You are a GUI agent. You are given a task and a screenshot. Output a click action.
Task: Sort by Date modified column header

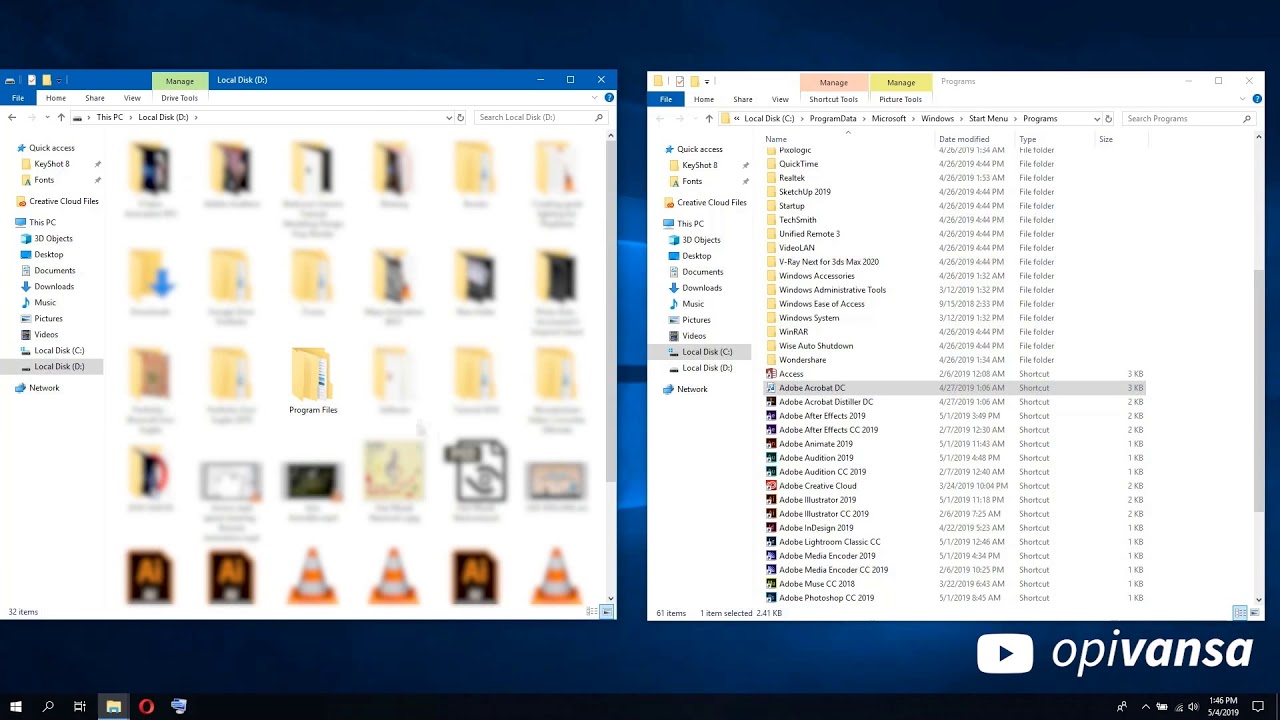[x=964, y=139]
